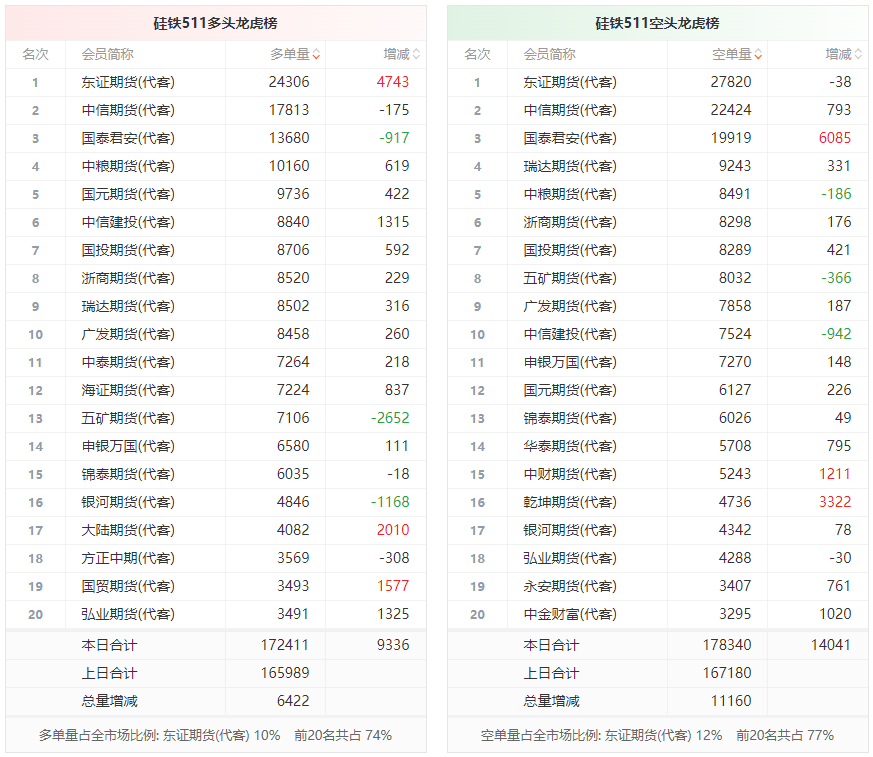Click 会员简称 header in long table
This screenshot has height=757, width=873.
click(x=107, y=55)
